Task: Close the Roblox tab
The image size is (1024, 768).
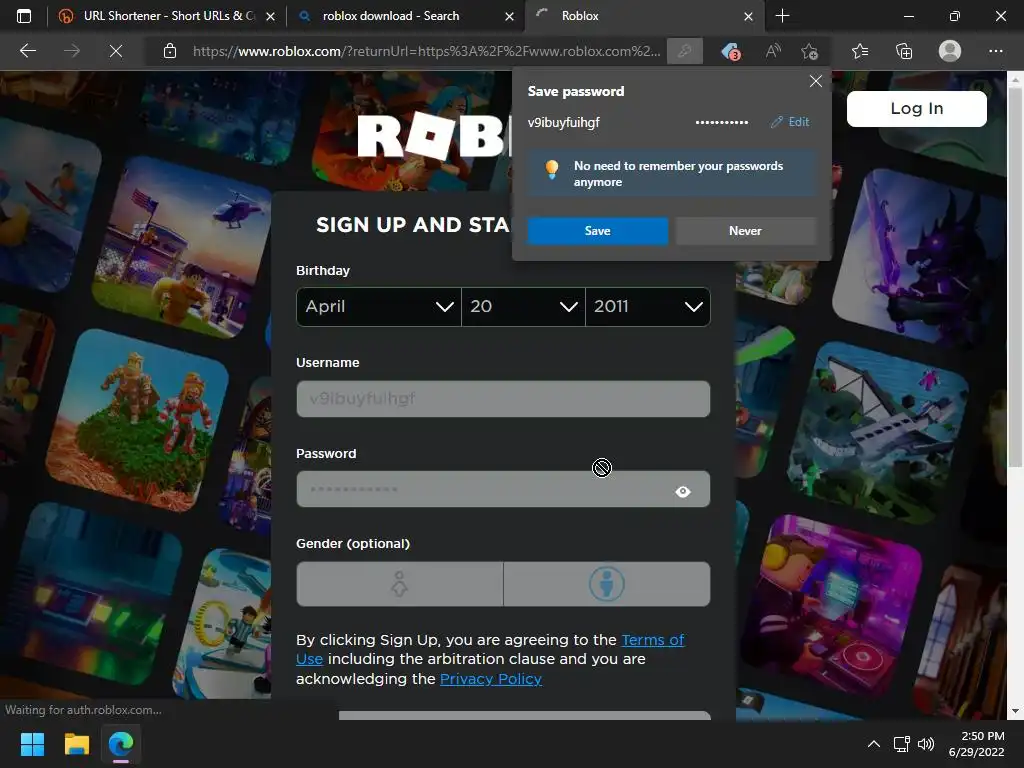Action: [x=748, y=16]
